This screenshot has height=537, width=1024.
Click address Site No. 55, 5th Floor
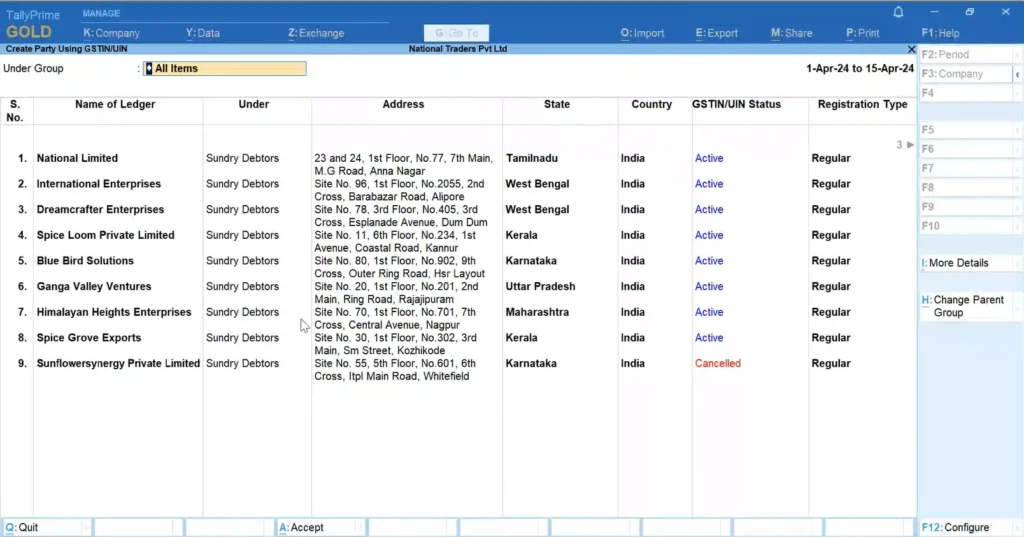394,370
